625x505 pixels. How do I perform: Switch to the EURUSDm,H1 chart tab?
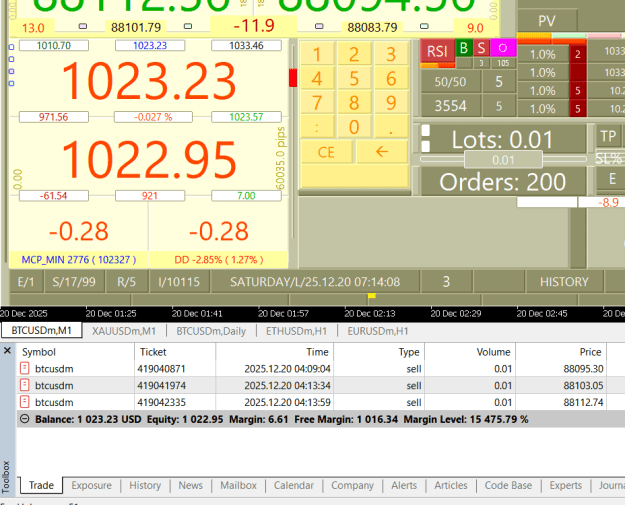377,331
